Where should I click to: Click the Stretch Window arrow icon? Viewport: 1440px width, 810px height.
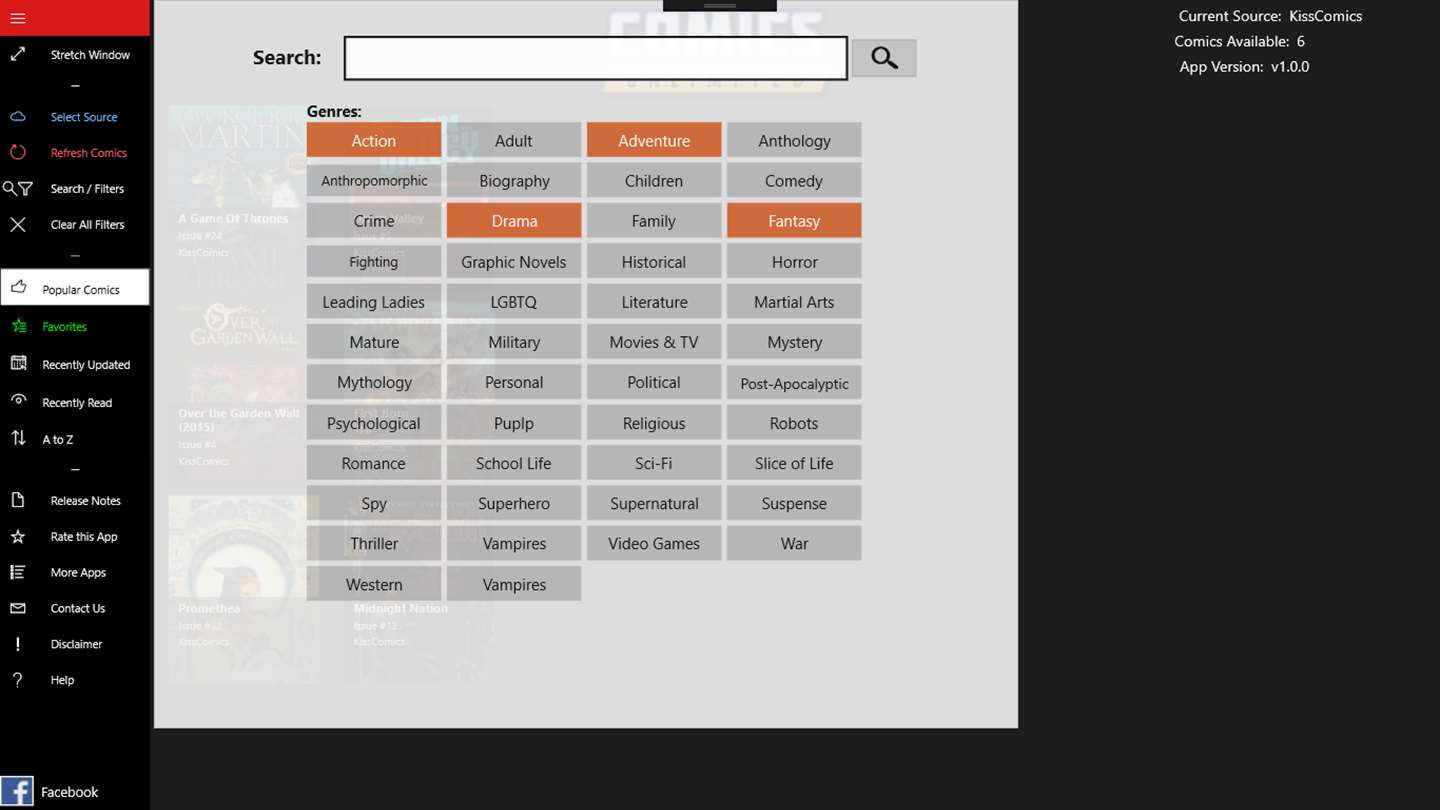[x=18, y=54]
